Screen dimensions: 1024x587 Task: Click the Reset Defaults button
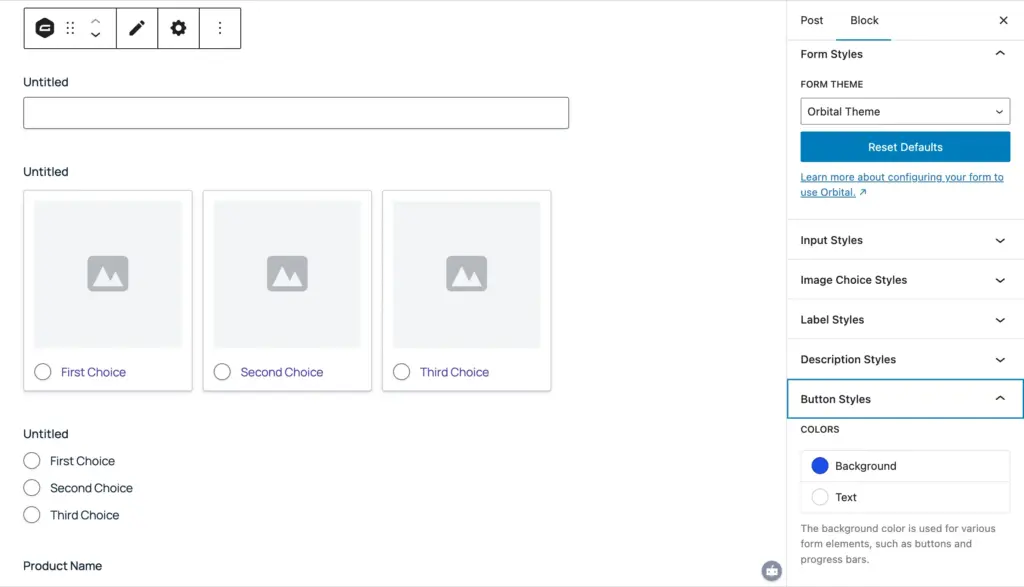click(x=905, y=147)
